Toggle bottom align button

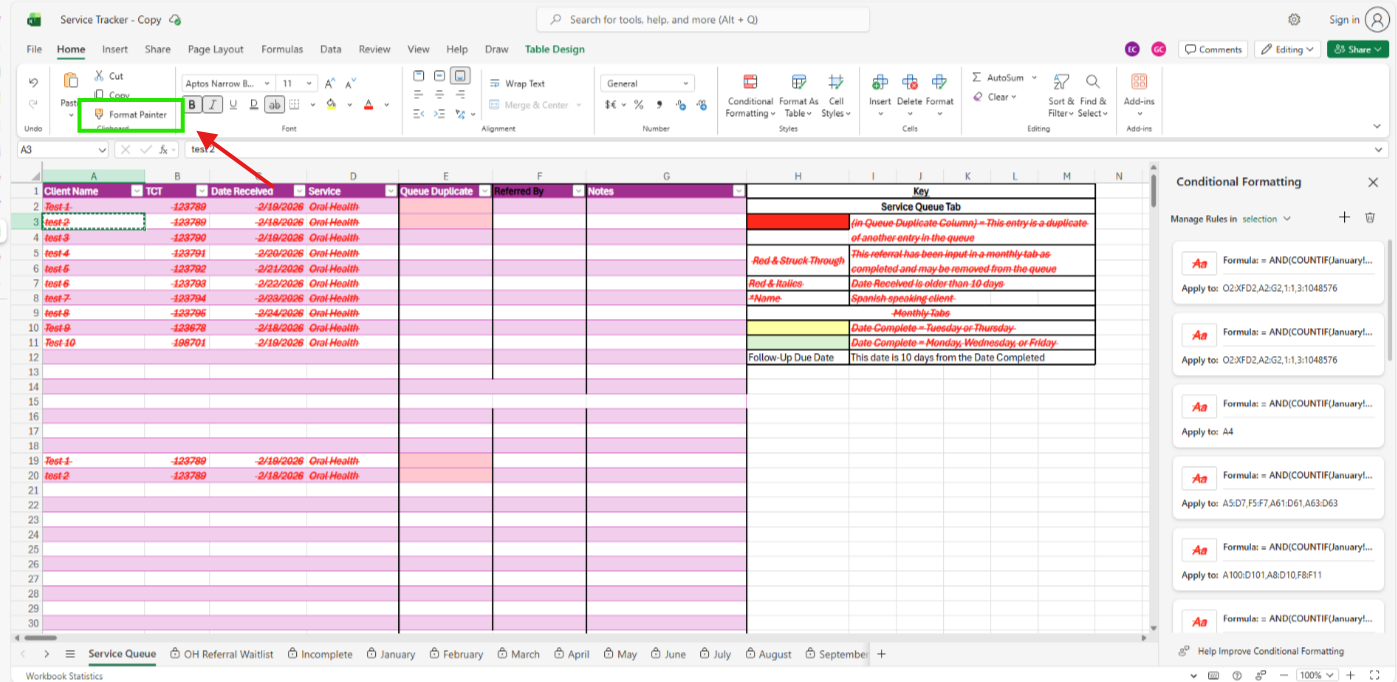click(x=460, y=75)
